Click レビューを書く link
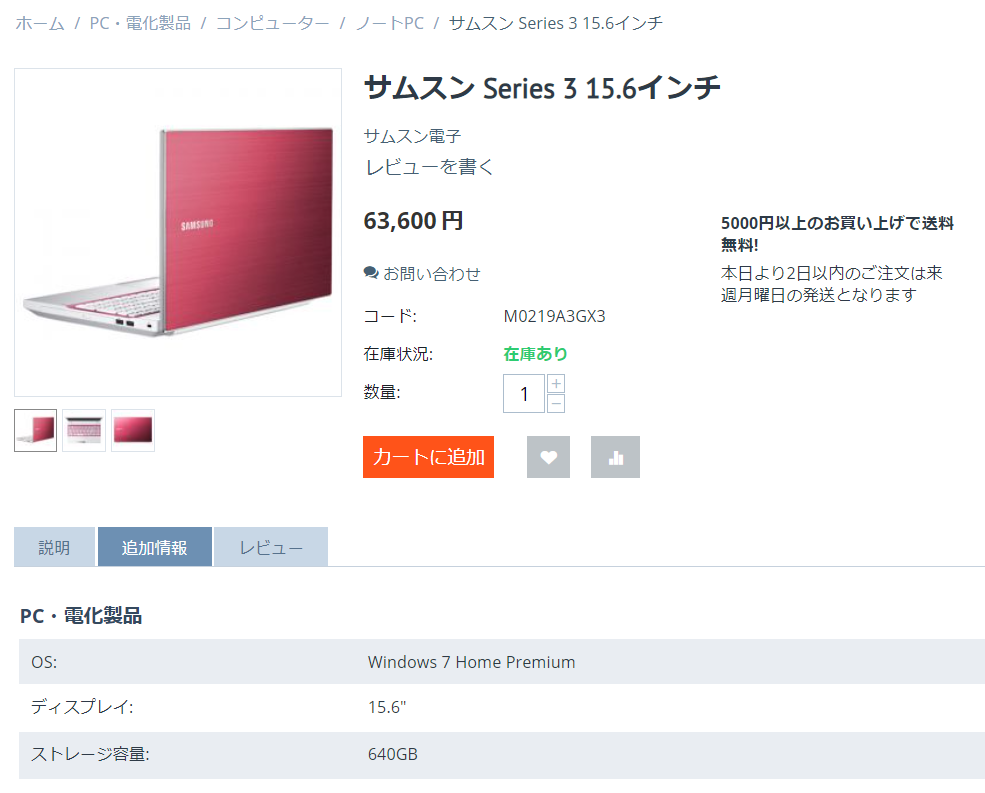The width and height of the screenshot is (985, 793). [429, 167]
